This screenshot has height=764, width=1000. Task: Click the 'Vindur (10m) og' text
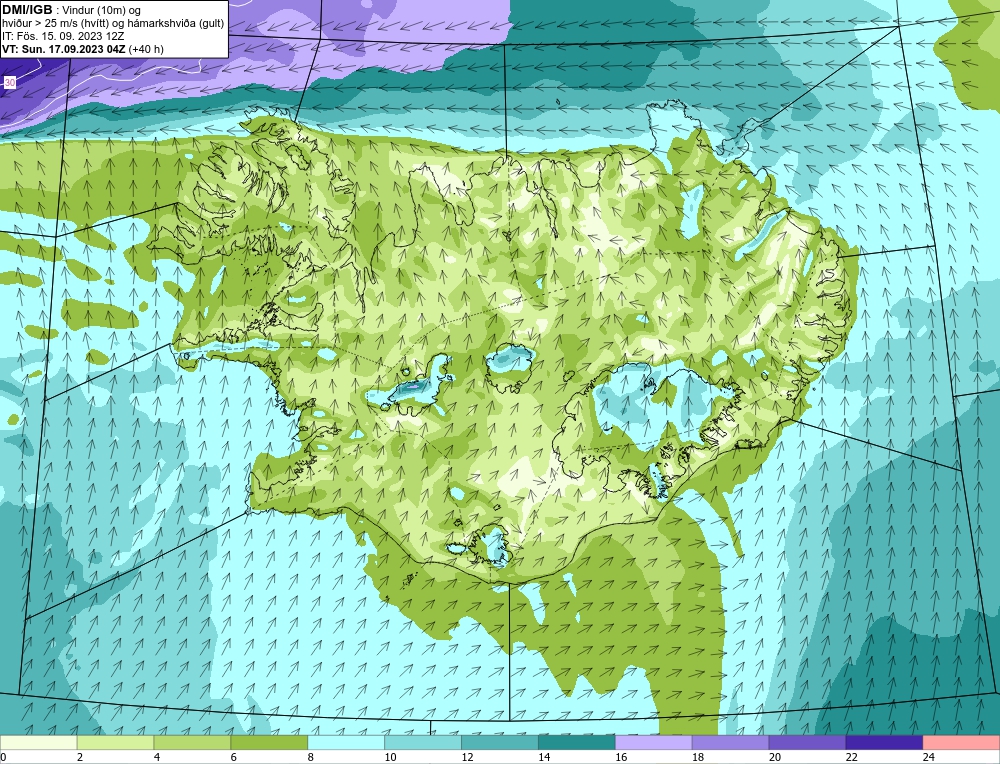(x=101, y=11)
